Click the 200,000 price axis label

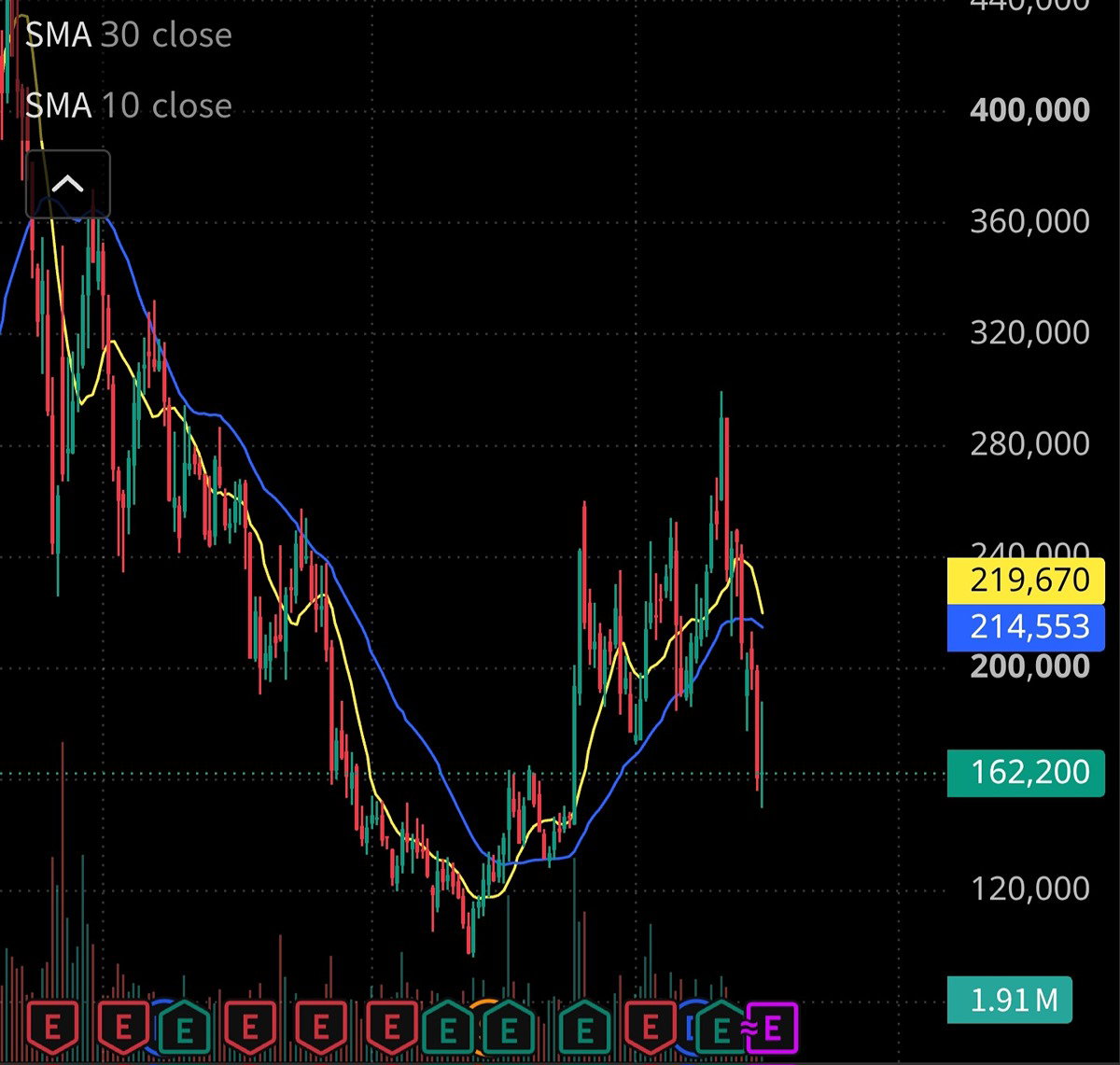(x=1029, y=666)
